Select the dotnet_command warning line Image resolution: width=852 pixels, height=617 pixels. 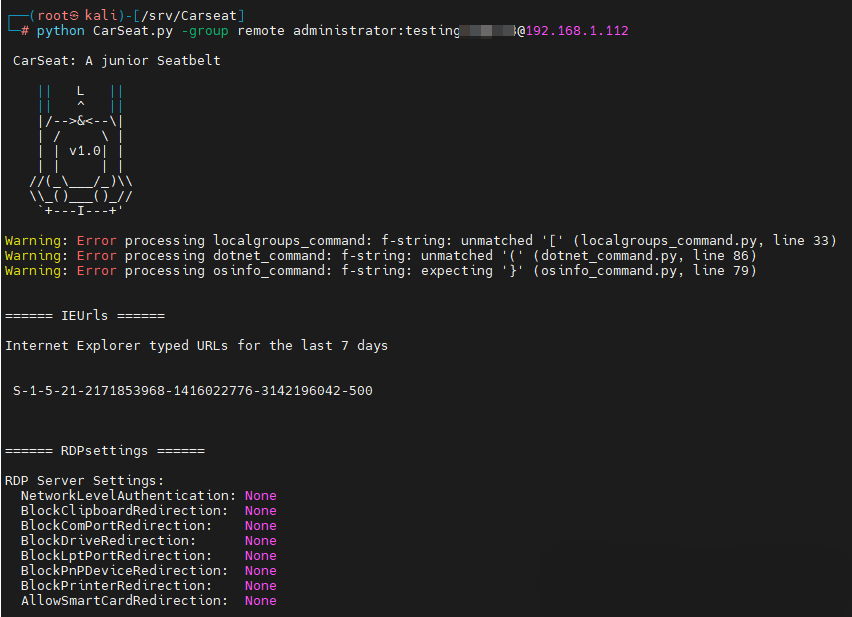click(x=380, y=256)
